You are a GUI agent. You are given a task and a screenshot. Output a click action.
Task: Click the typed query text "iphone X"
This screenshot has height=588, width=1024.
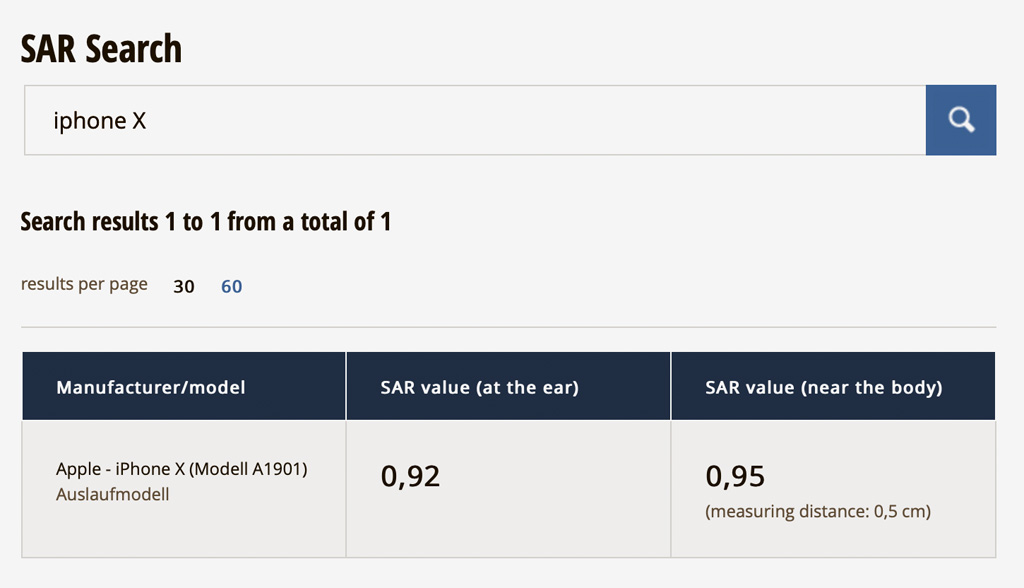click(x=100, y=121)
